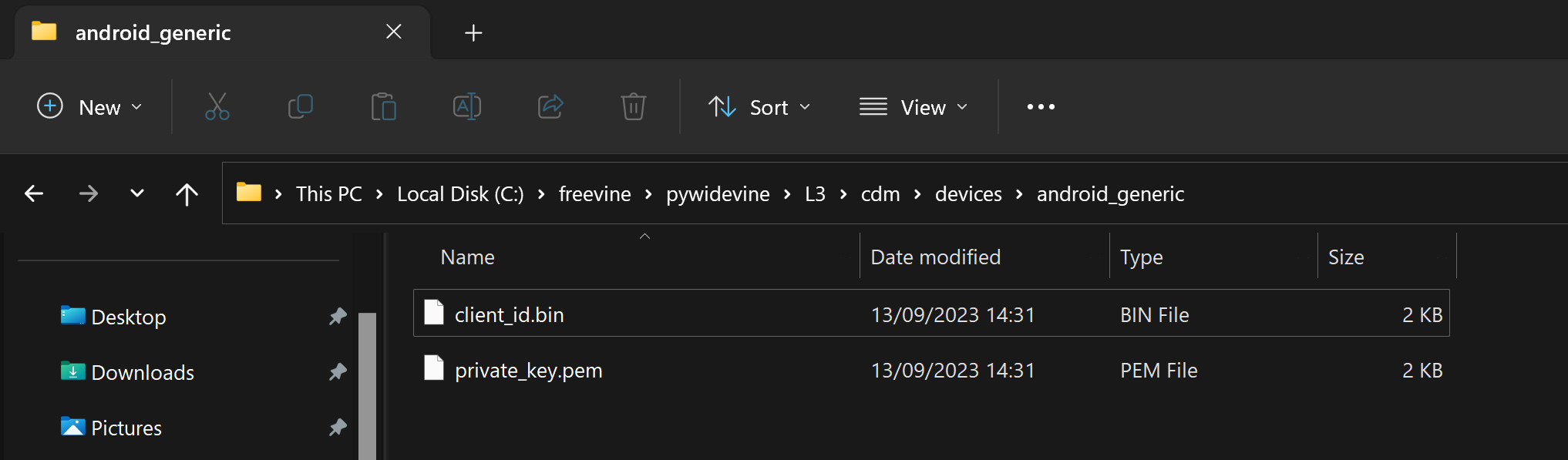Viewport: 1568px width, 460px height.
Task: Click the Share arrow icon
Action: [x=550, y=106]
